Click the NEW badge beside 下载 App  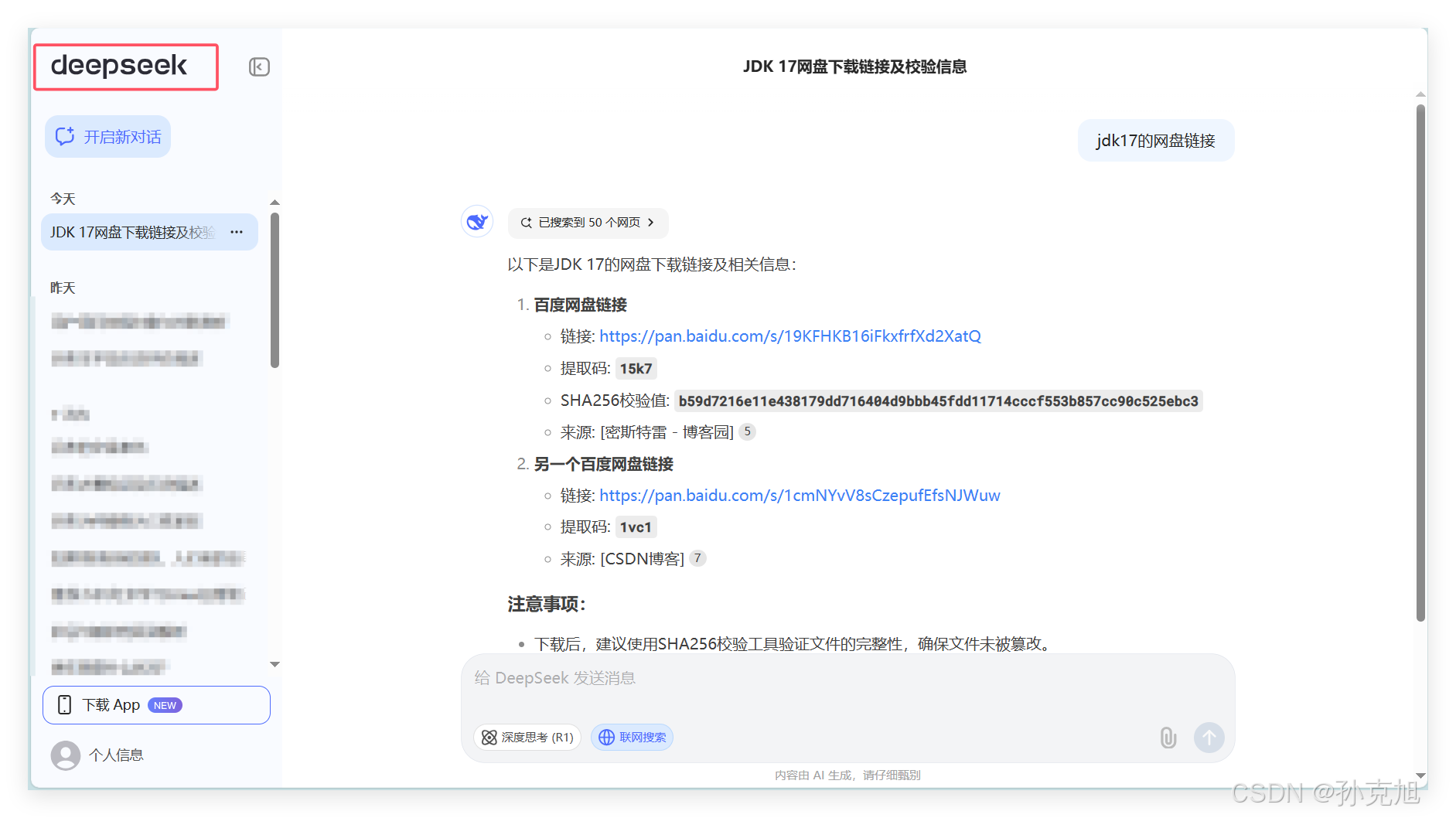tap(165, 705)
